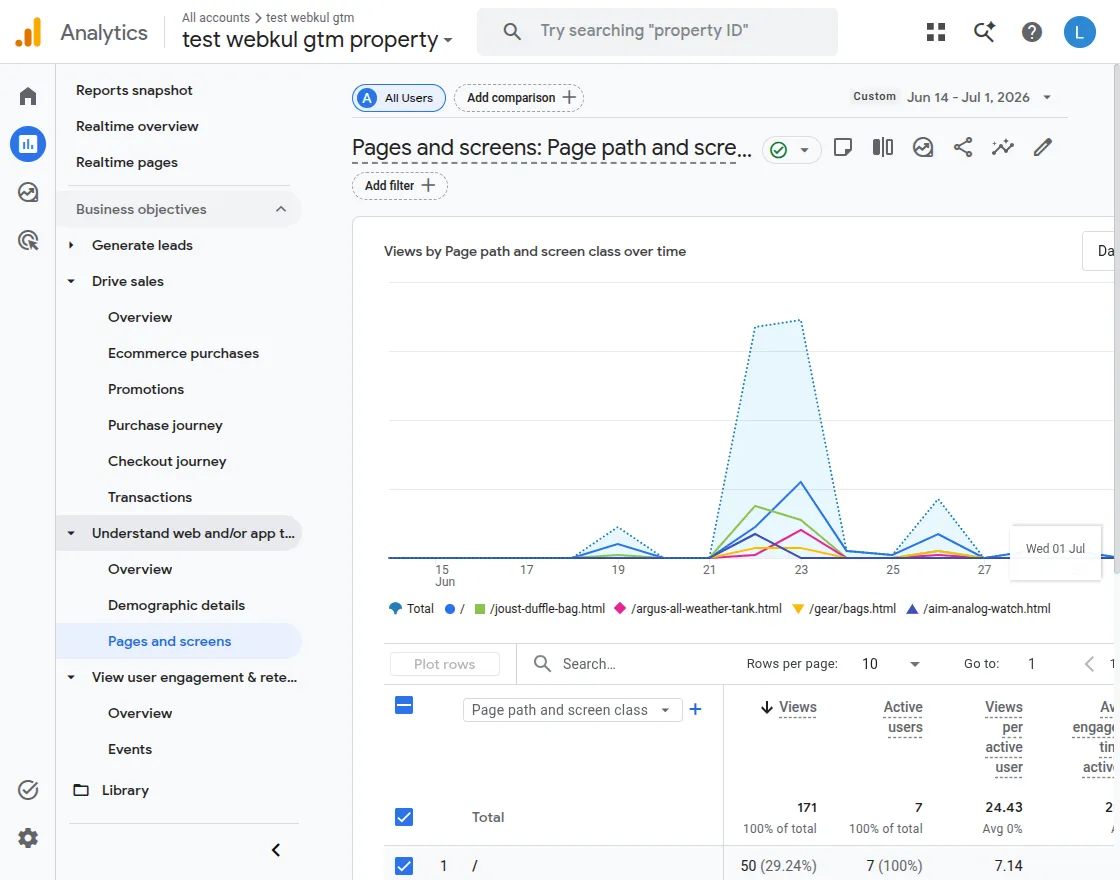Screen dimensions: 1120x880
Task: Open the sparkline insights icon
Action: (x=1003, y=148)
